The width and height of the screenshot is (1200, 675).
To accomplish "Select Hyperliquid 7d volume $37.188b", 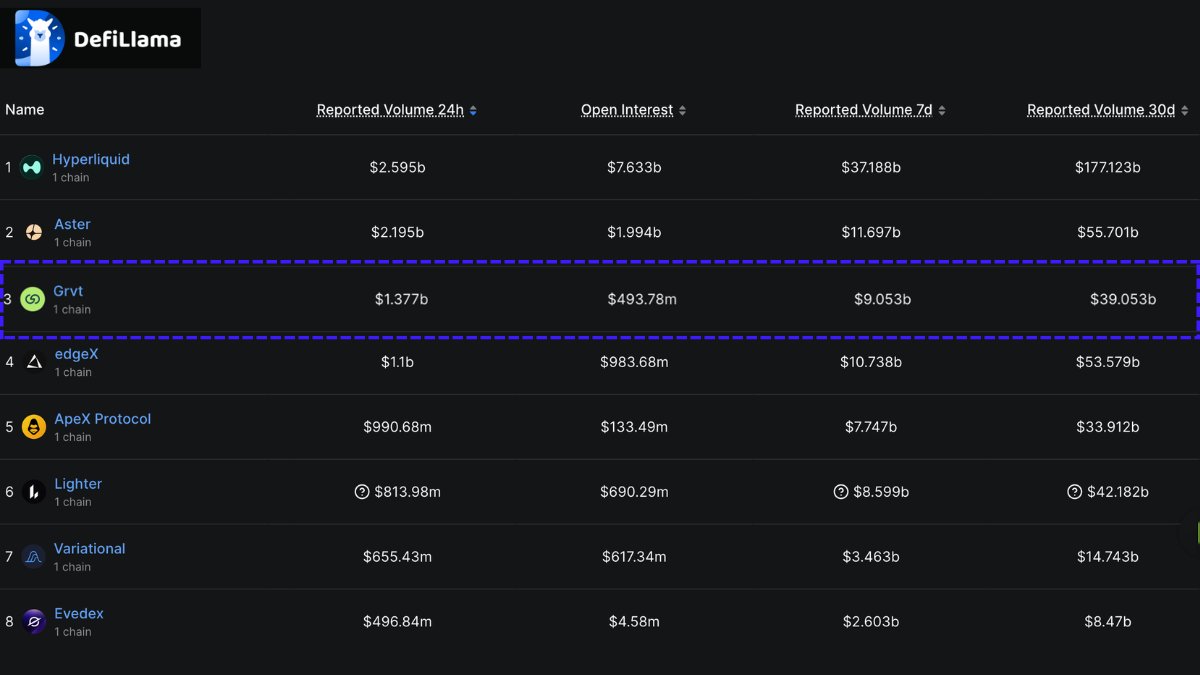I will tap(871, 167).
